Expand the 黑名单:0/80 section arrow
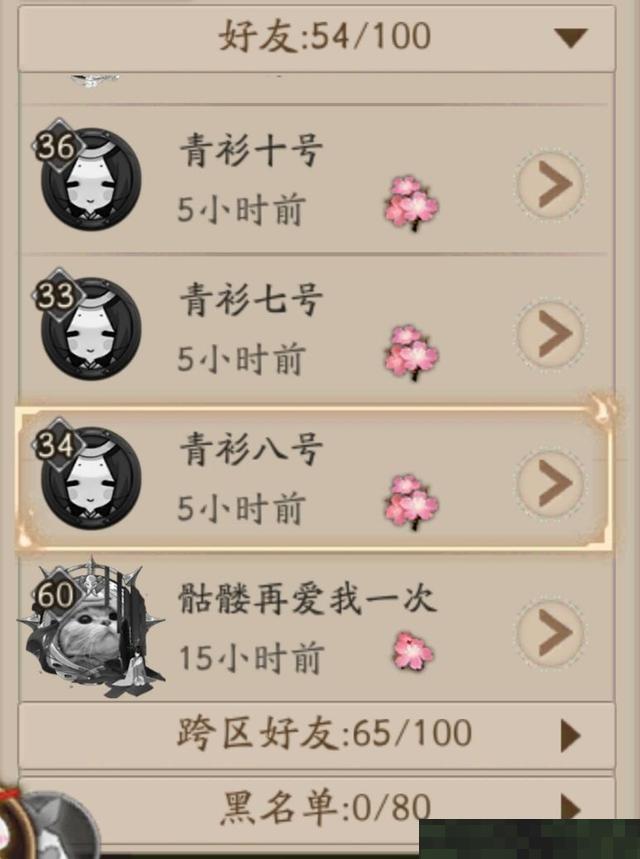 pos(570,807)
